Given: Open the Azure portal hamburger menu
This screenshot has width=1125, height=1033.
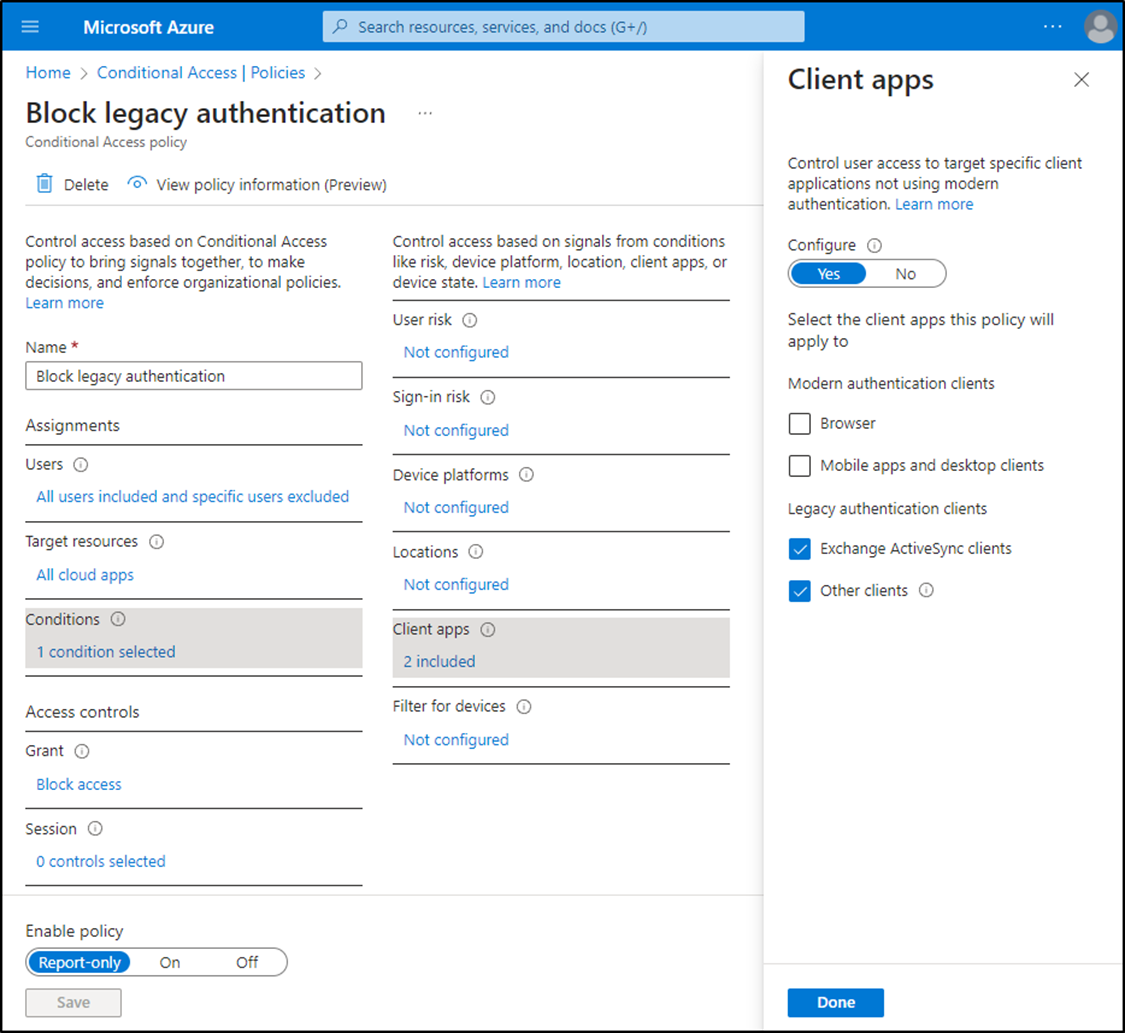Looking at the screenshot, I should [29, 26].
